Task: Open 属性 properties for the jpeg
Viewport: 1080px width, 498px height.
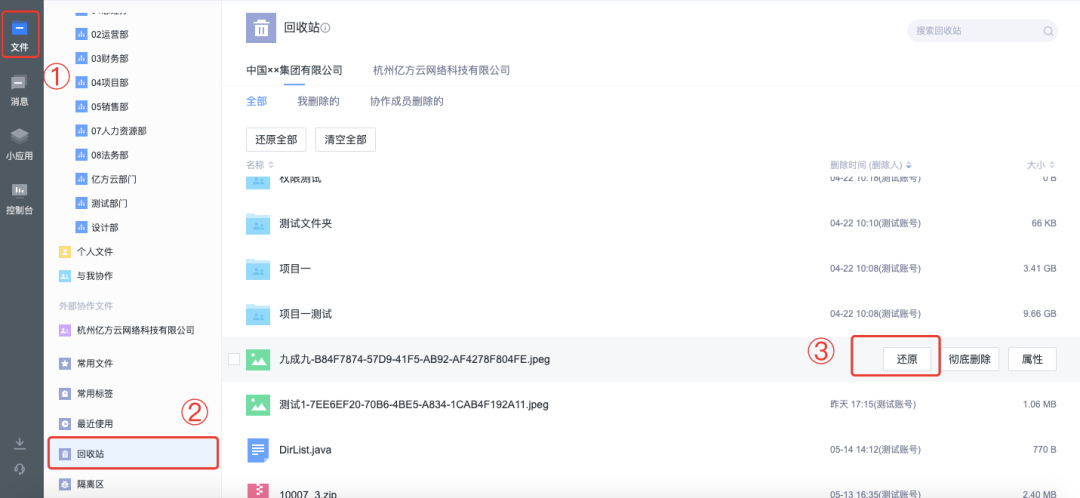Action: 1032,359
